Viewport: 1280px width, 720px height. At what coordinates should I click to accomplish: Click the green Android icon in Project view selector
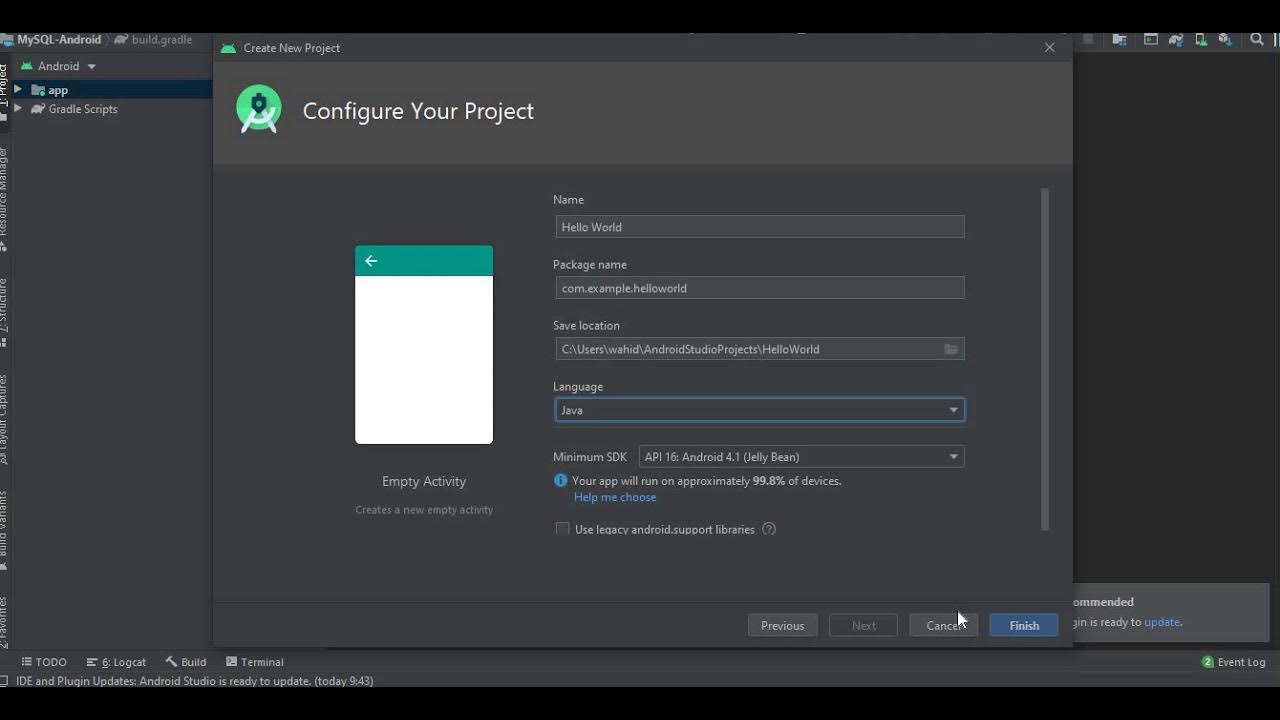point(25,66)
